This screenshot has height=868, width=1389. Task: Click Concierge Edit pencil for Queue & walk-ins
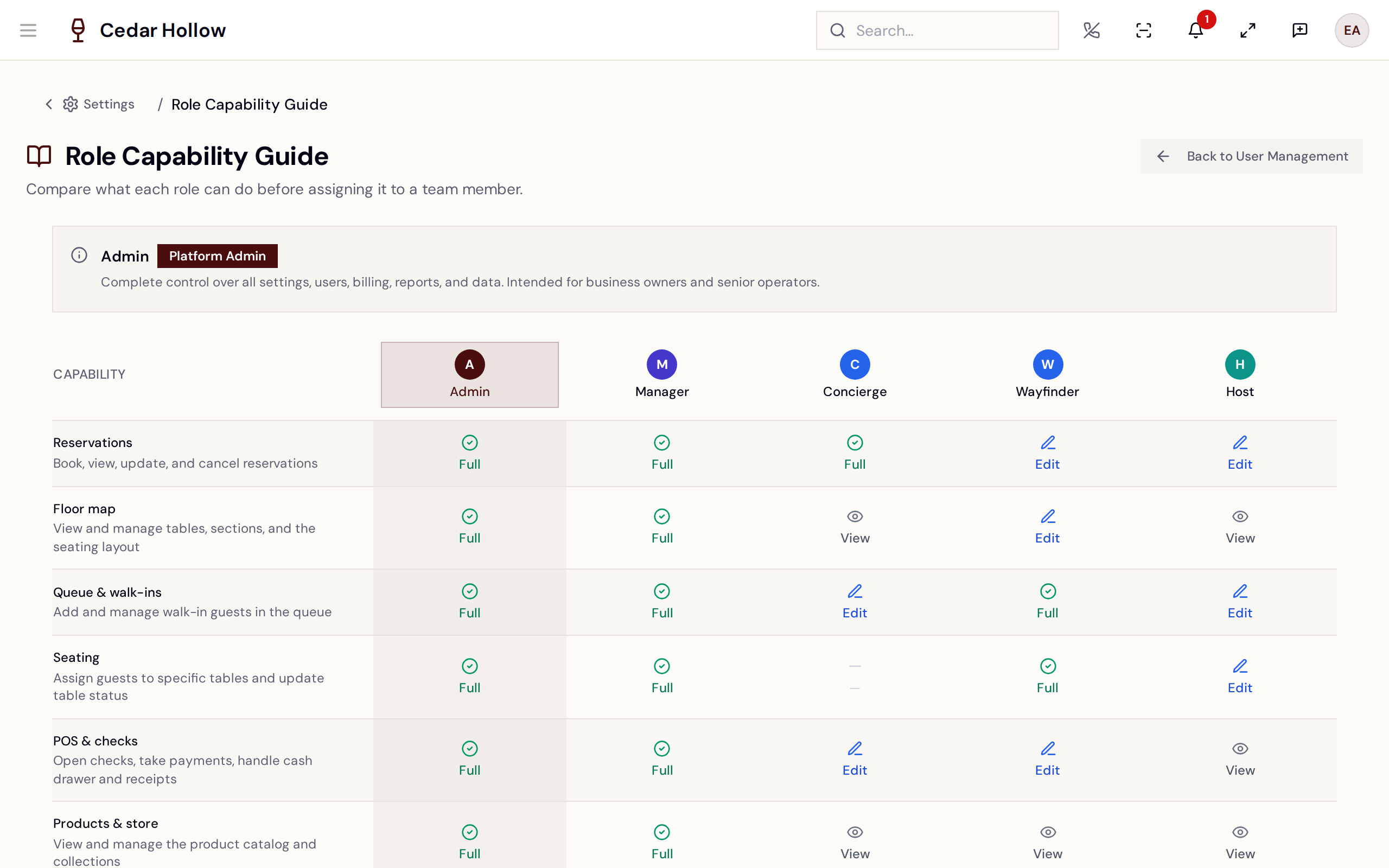tap(855, 591)
